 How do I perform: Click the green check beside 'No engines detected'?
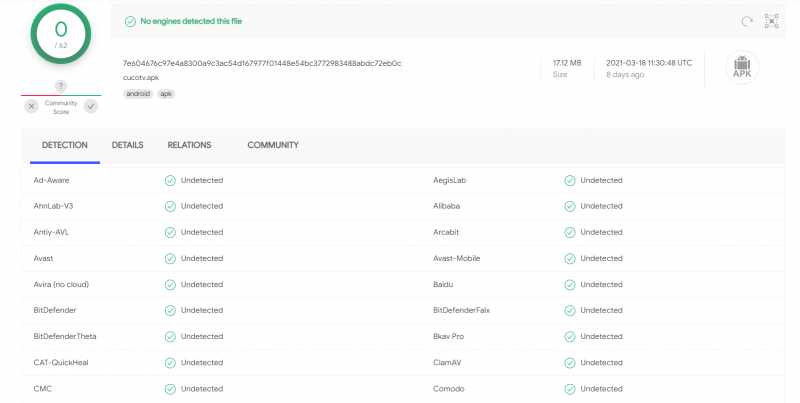pyautogui.click(x=131, y=21)
